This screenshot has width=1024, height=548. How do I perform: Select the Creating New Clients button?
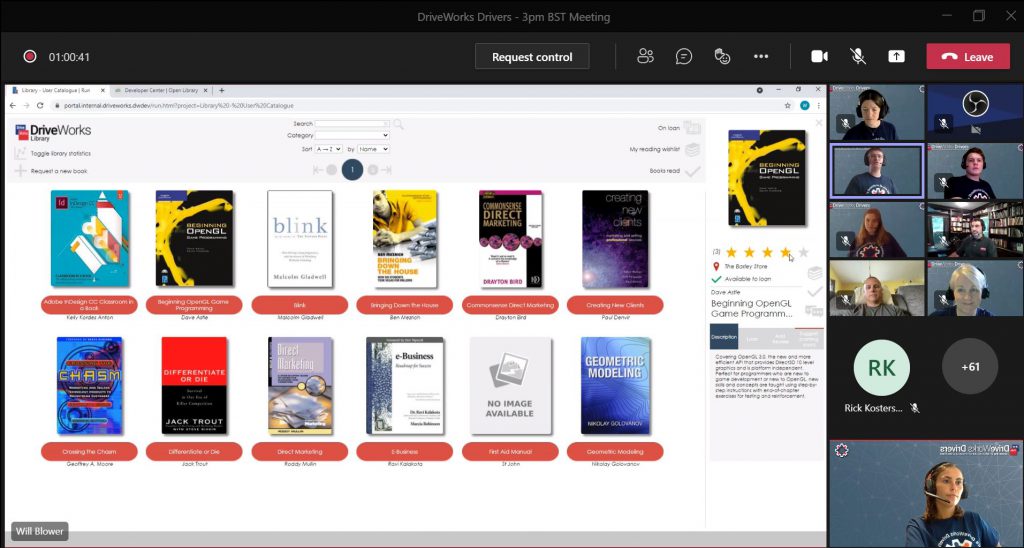(x=615, y=304)
